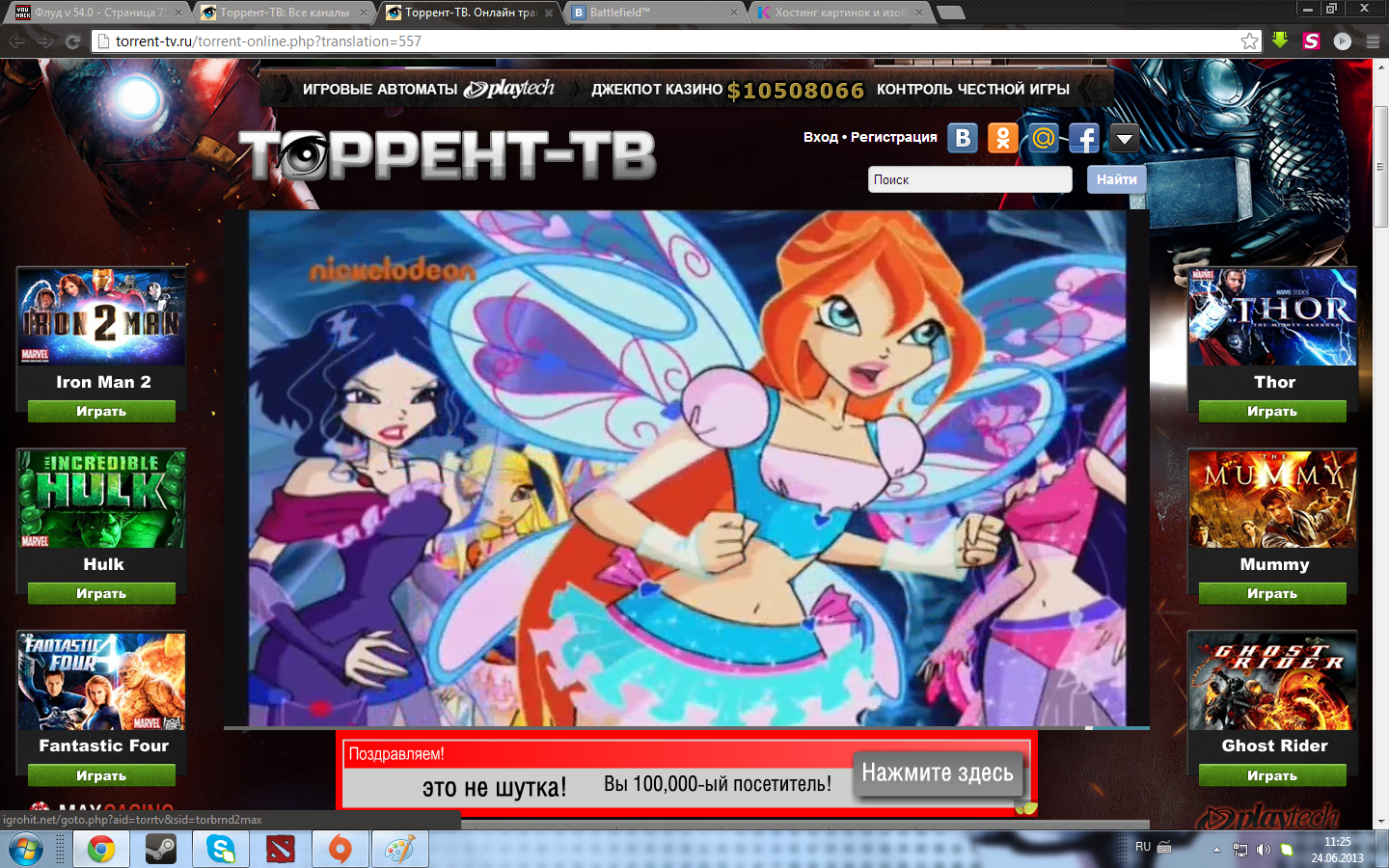Viewport: 1389px width, 868px height.
Task: Open a new browser tab
Action: click(951, 13)
